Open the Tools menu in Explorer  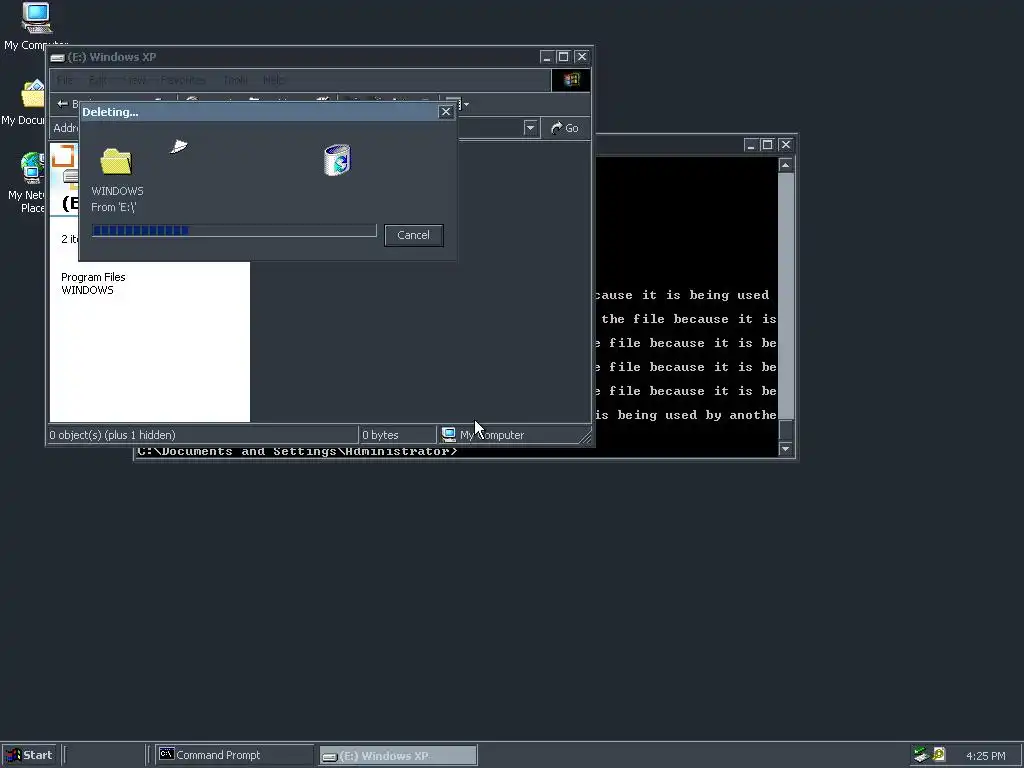[235, 80]
